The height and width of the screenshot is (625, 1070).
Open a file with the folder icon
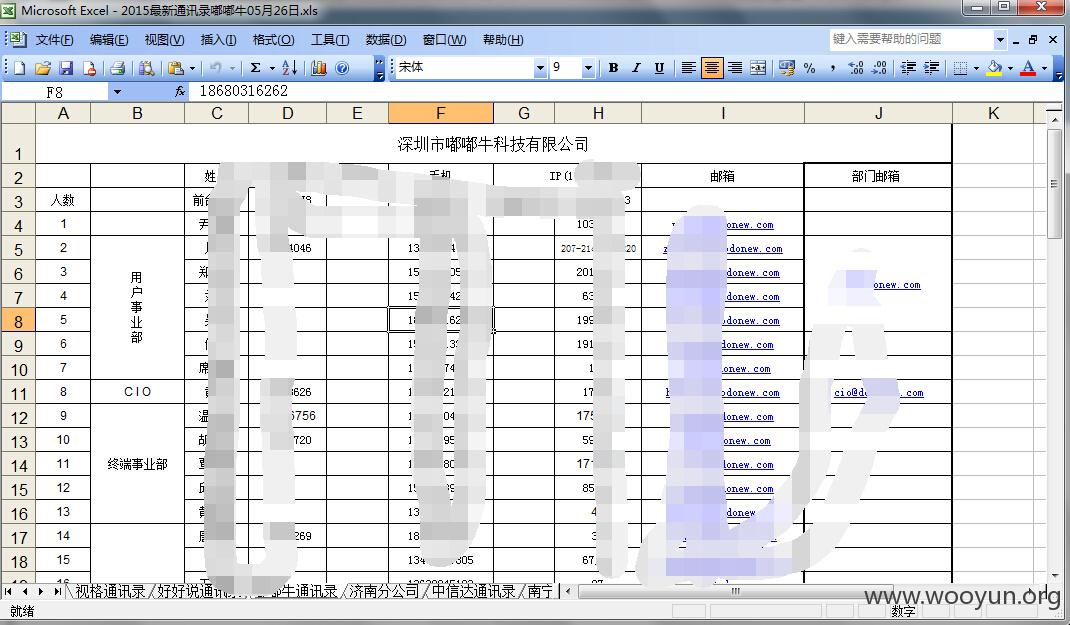click(42, 68)
